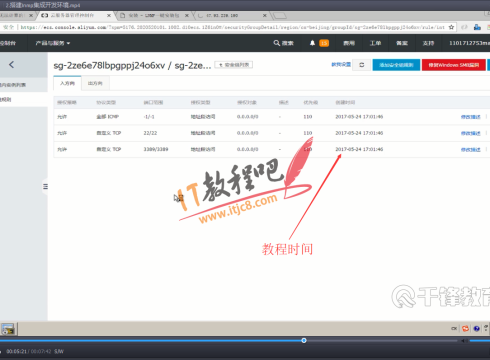490x360 pixels.
Task: Close the active Aliyun console browser tab
Action: (109, 15)
